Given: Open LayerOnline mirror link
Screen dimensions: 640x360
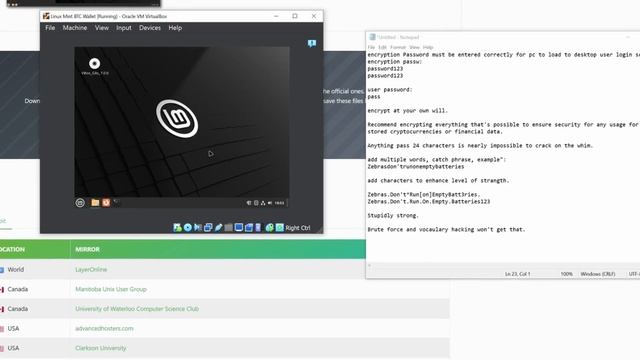Looking at the screenshot, I should point(91,269).
